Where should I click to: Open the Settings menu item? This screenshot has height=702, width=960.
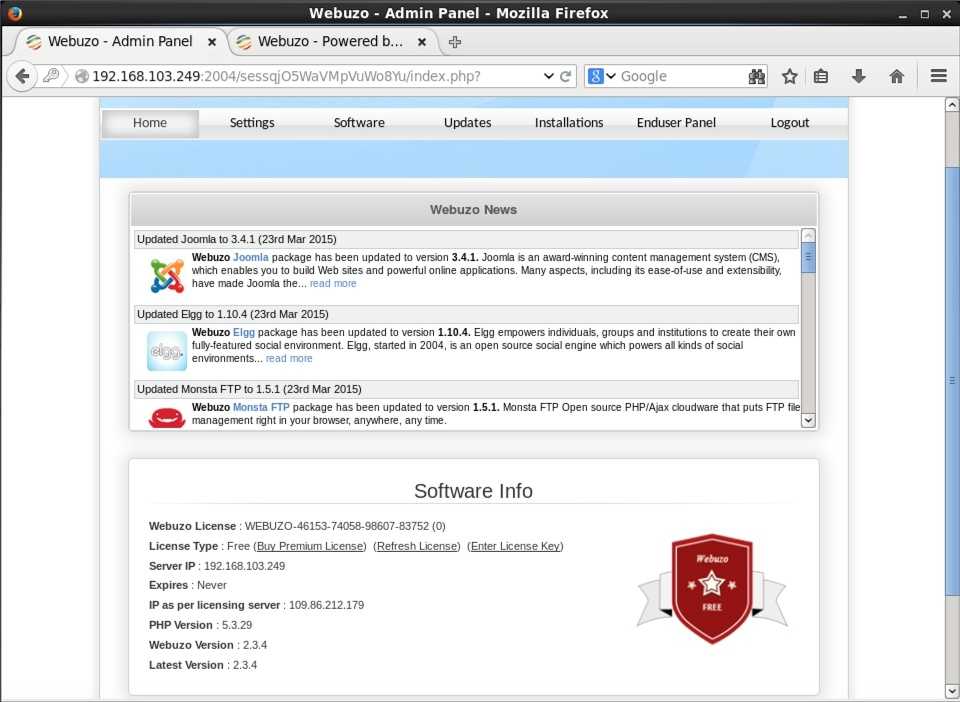pos(252,123)
